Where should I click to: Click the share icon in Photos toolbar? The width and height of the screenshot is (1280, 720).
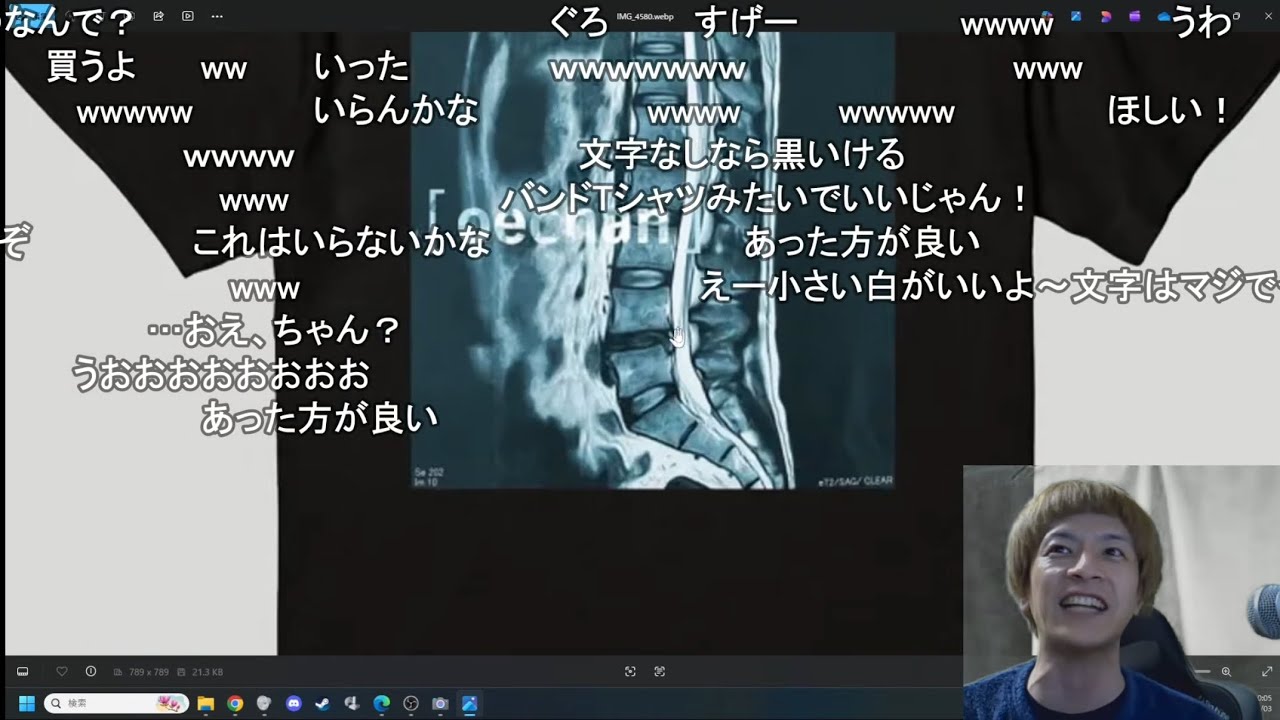158,16
